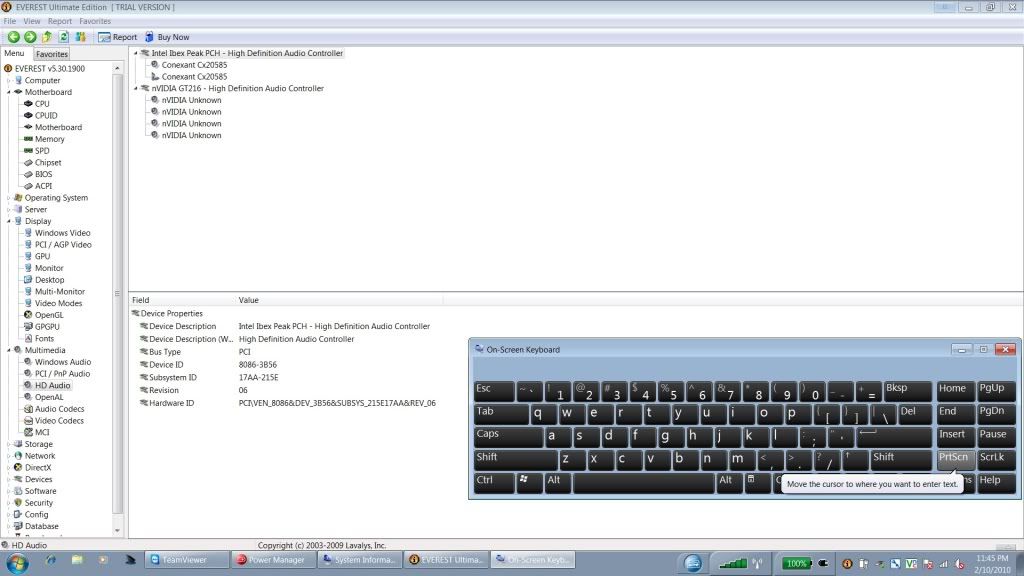This screenshot has height=576, width=1024.
Task: Click the Buy Now toolbar button
Action: pyautogui.click(x=167, y=37)
